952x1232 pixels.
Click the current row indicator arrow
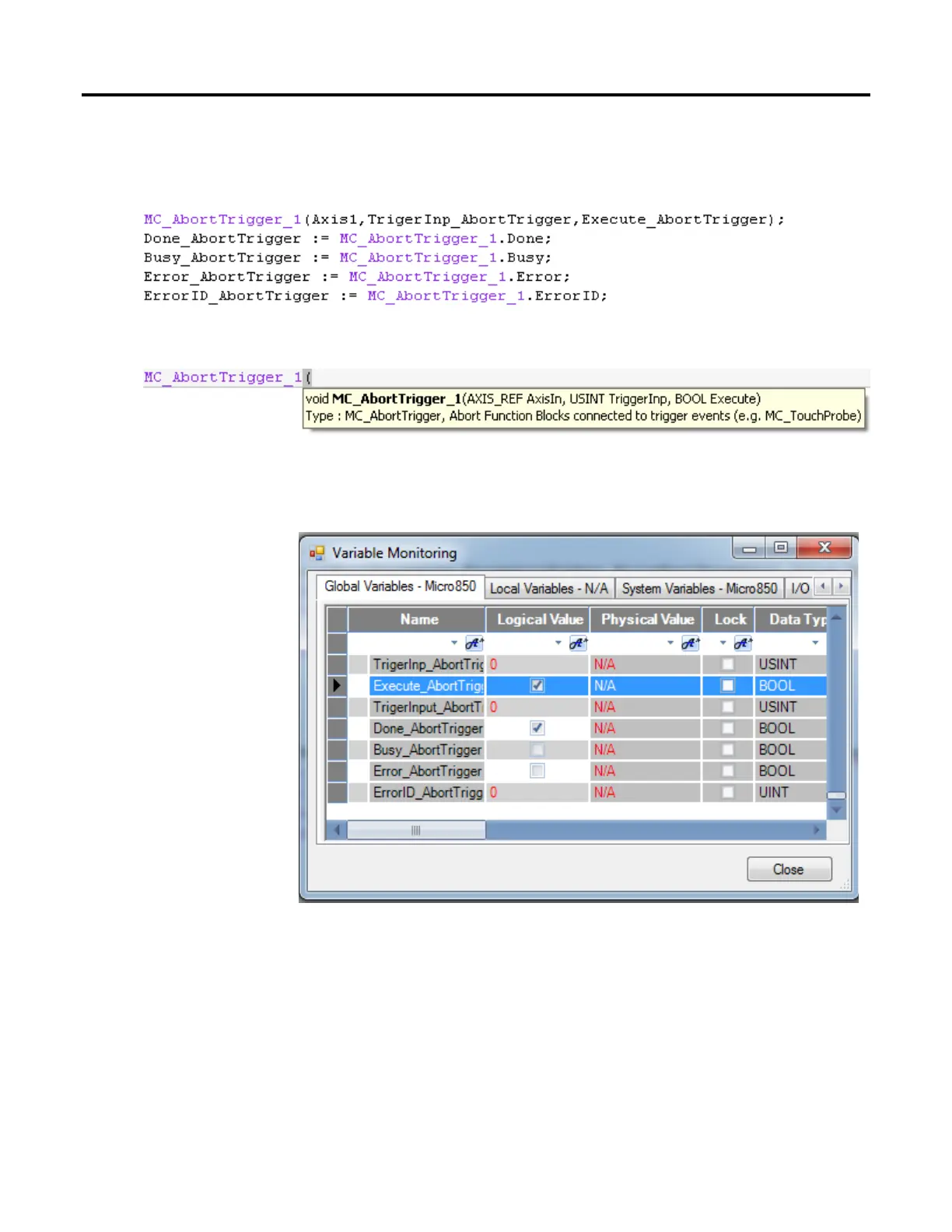click(x=337, y=685)
